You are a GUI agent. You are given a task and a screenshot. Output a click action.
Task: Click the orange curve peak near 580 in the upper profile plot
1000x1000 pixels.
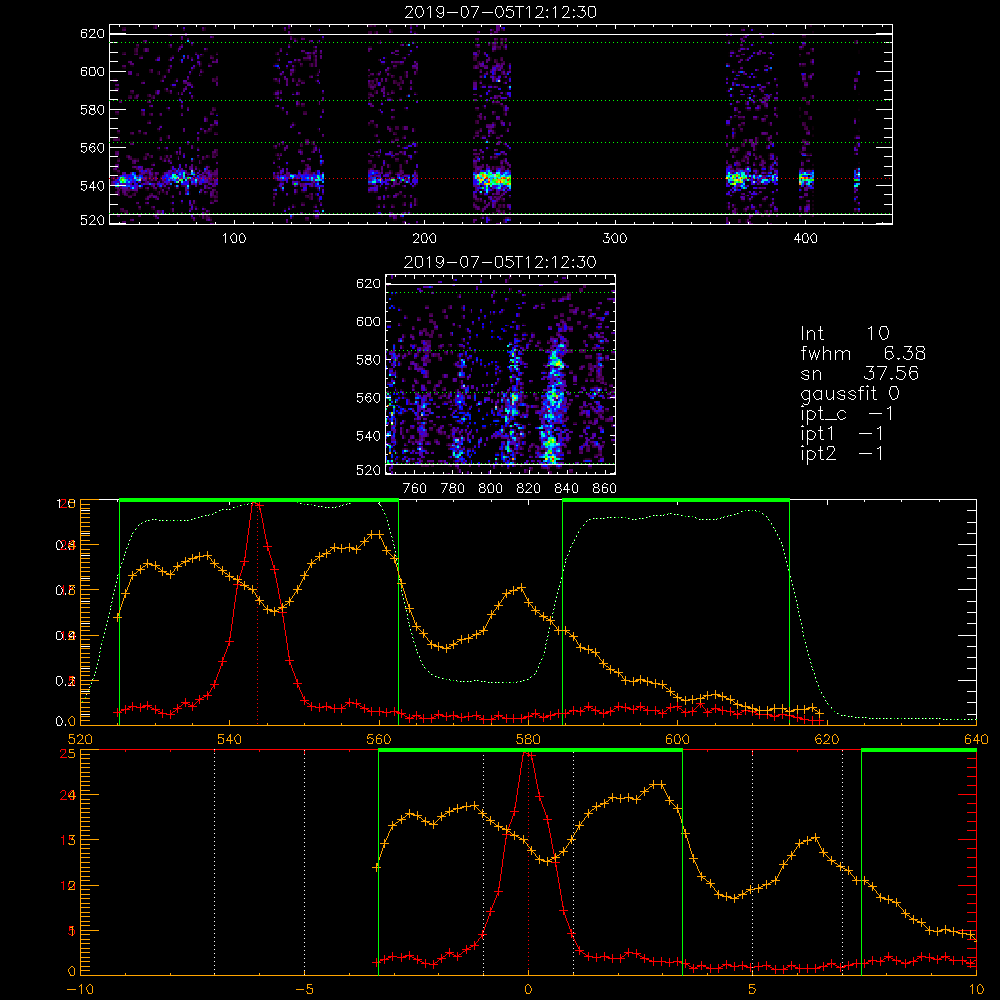coord(522,587)
